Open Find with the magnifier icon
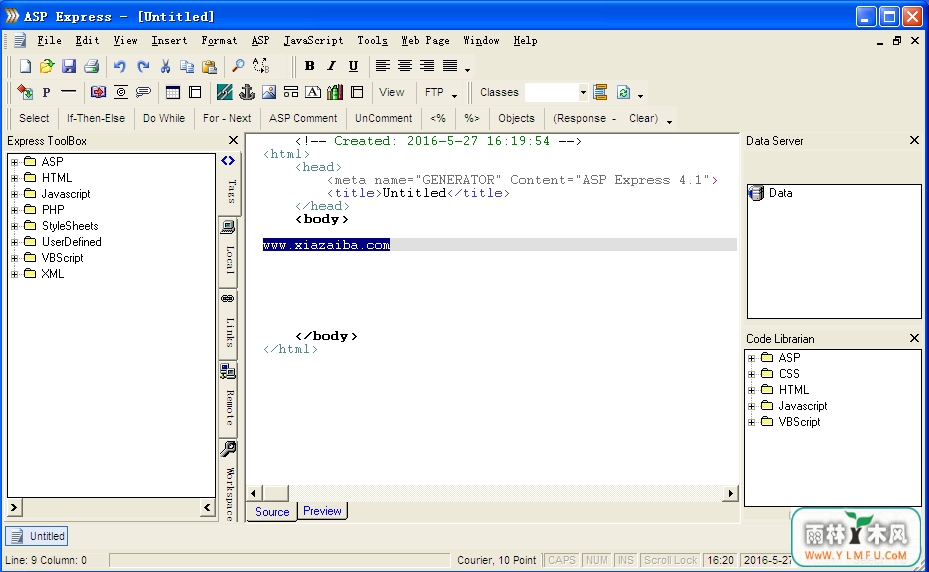The width and height of the screenshot is (929, 572). point(238,66)
